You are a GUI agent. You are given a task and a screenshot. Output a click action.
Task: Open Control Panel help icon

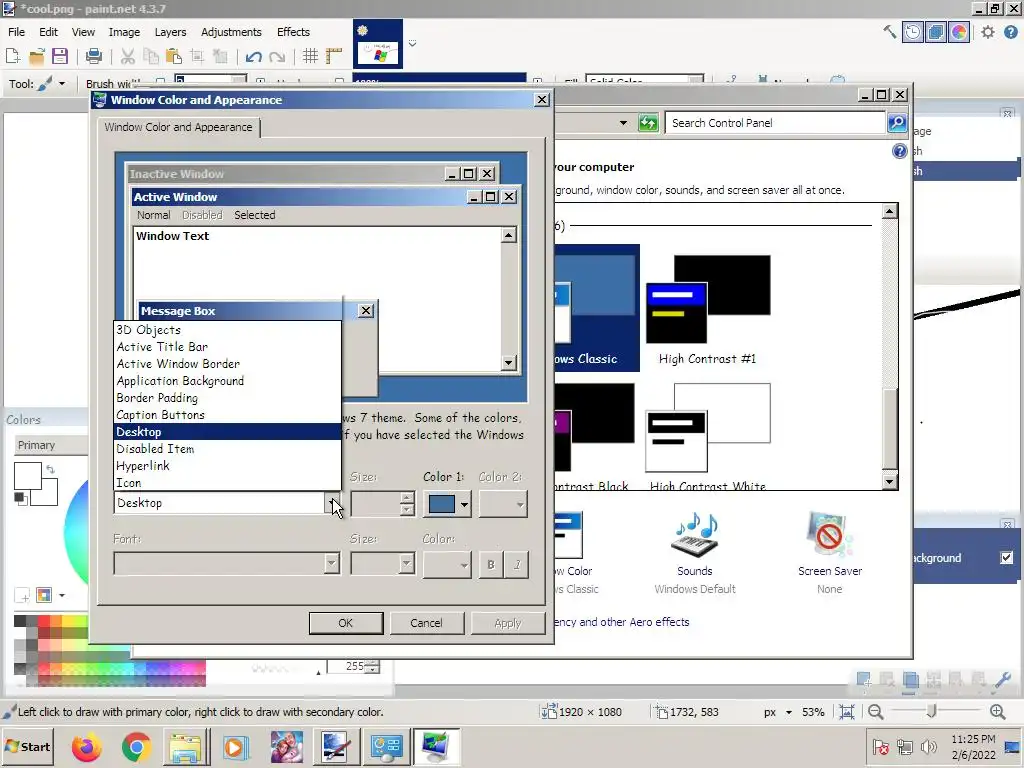tap(899, 152)
